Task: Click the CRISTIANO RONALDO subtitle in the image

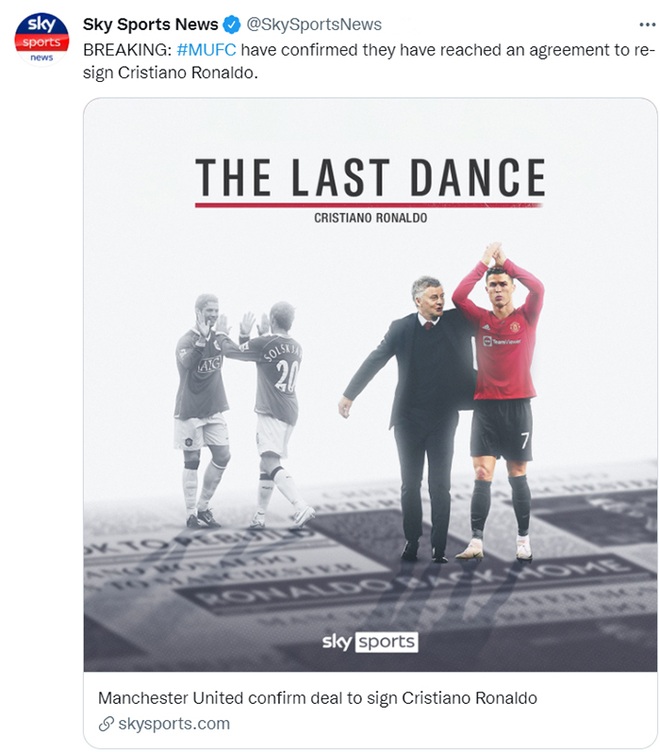Action: click(370, 218)
